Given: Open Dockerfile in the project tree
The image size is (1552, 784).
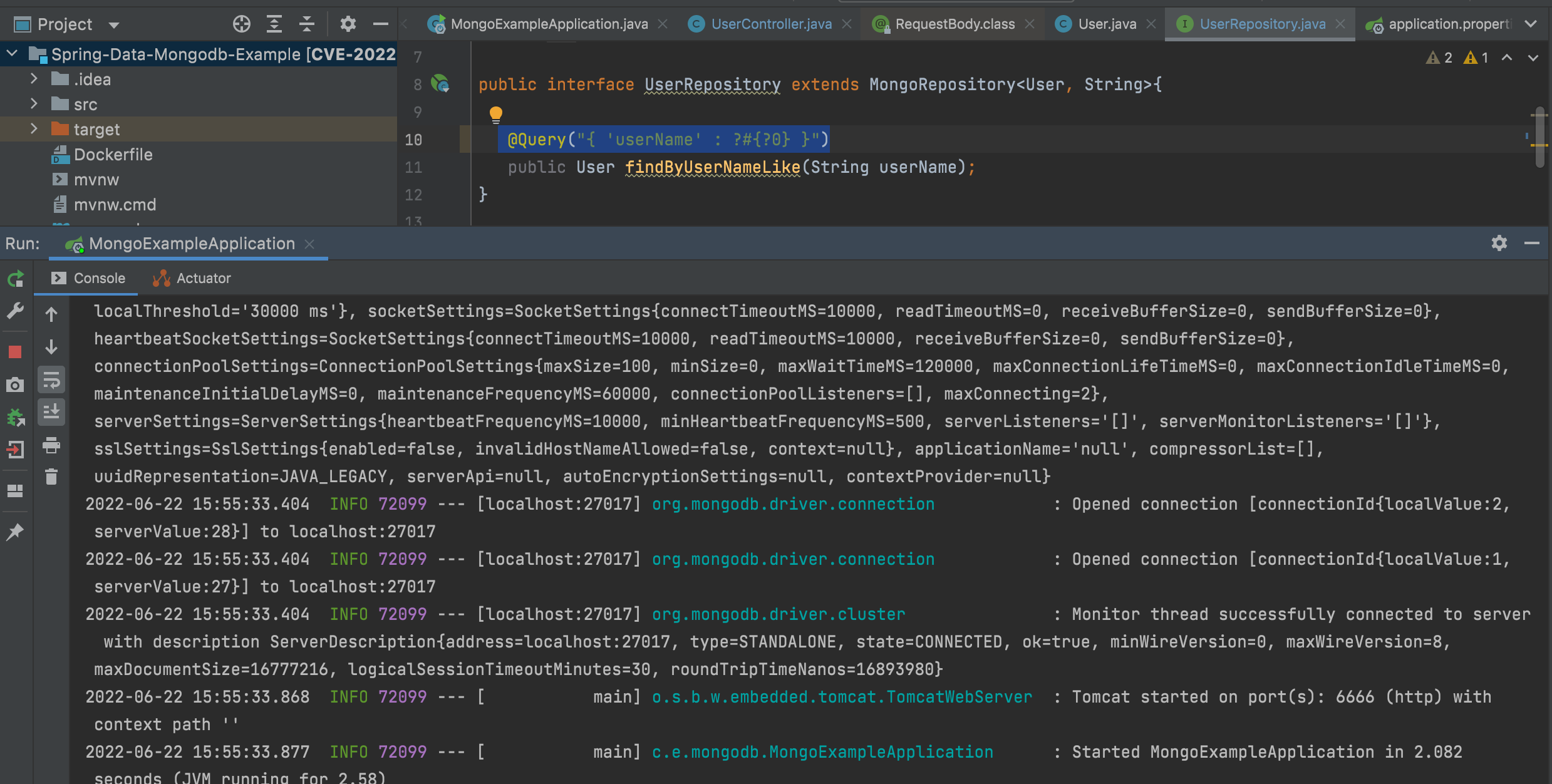Looking at the screenshot, I should point(113,155).
